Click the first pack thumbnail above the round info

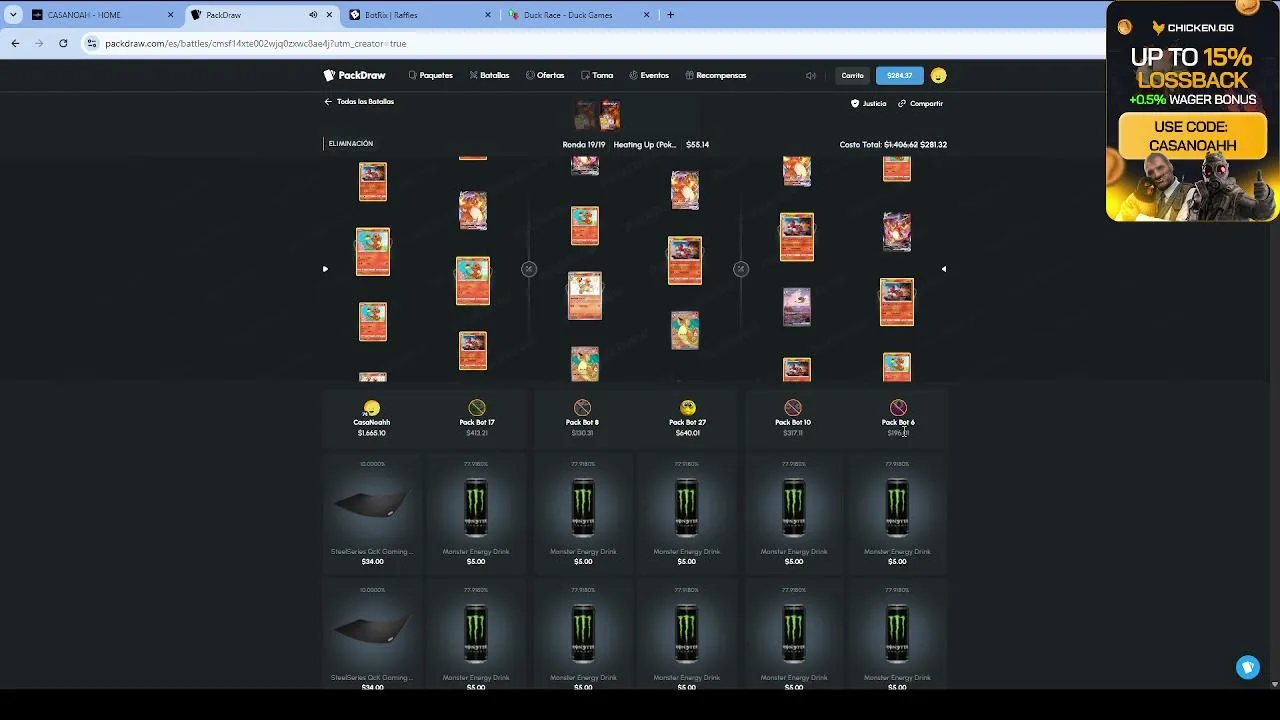tap(585, 115)
